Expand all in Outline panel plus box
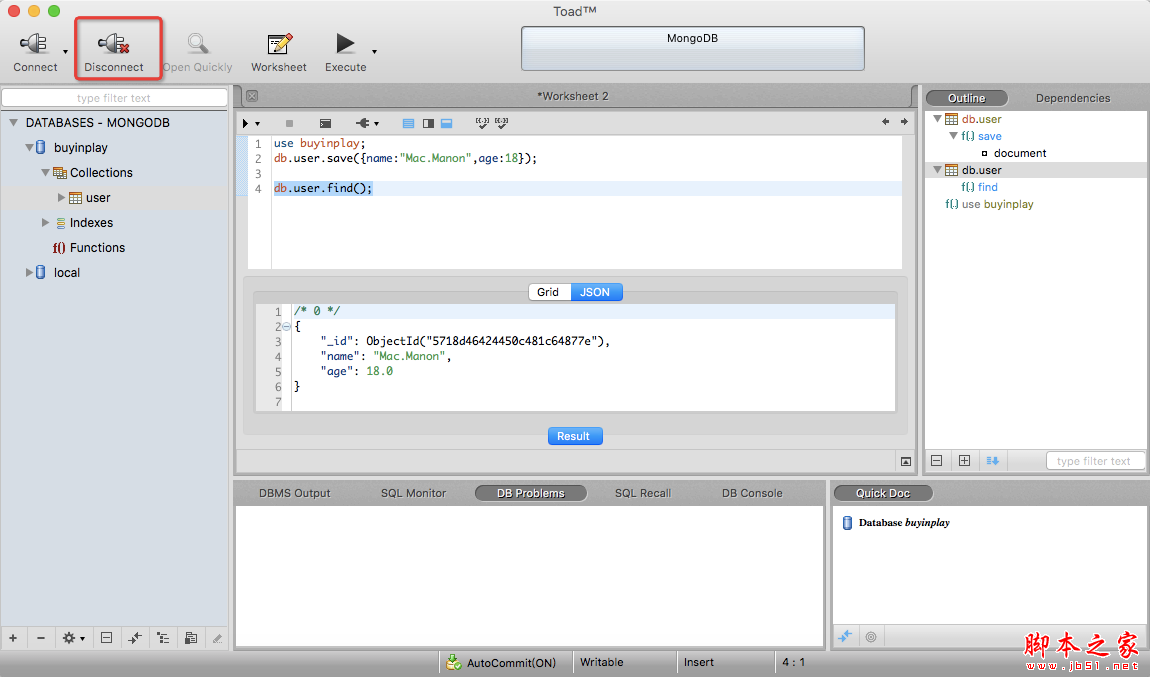Viewport: 1150px width, 677px height. coord(964,461)
